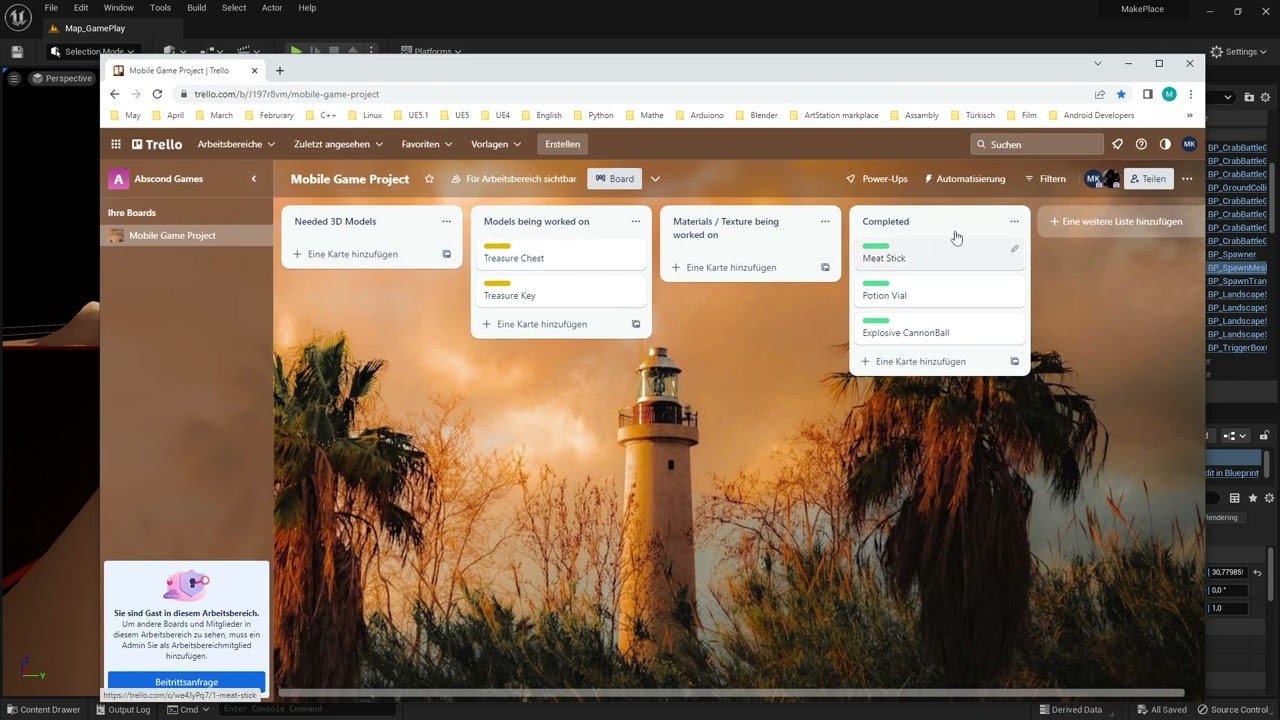Toggle the bookmark star in address bar

pos(1121,94)
